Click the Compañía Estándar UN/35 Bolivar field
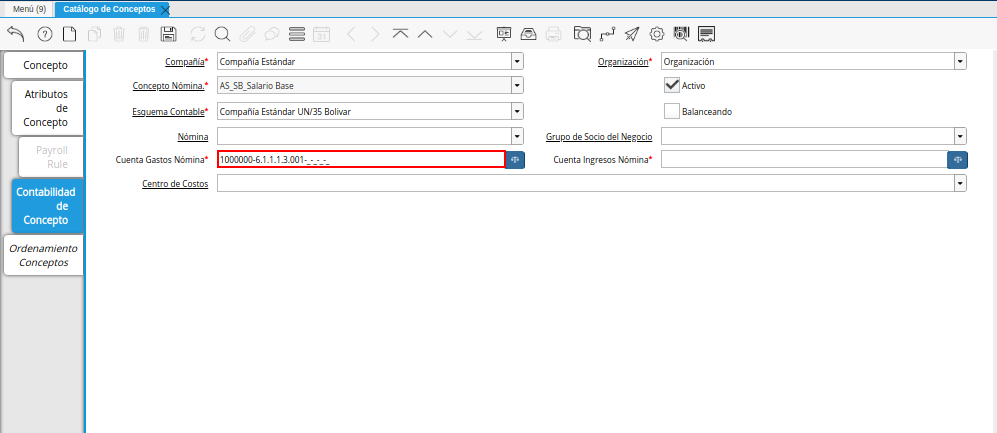This screenshot has height=433, width=997. [x=364, y=111]
